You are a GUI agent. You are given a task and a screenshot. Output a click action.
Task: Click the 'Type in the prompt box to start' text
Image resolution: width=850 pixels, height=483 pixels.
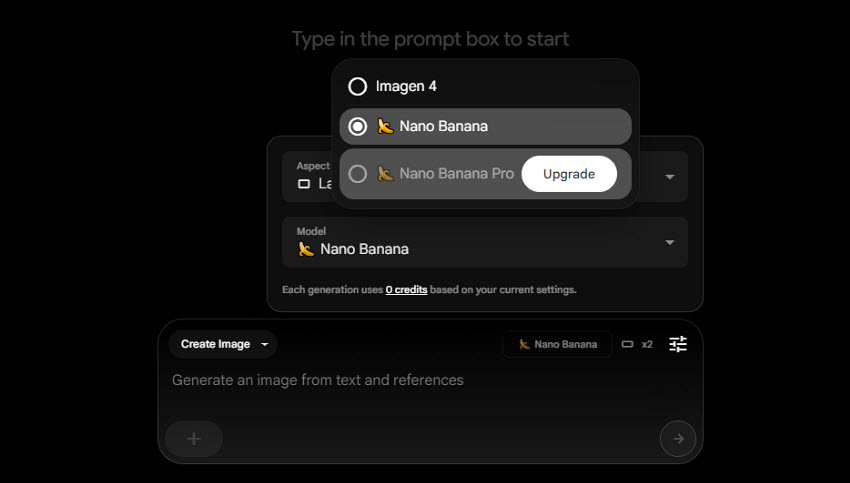(x=430, y=39)
